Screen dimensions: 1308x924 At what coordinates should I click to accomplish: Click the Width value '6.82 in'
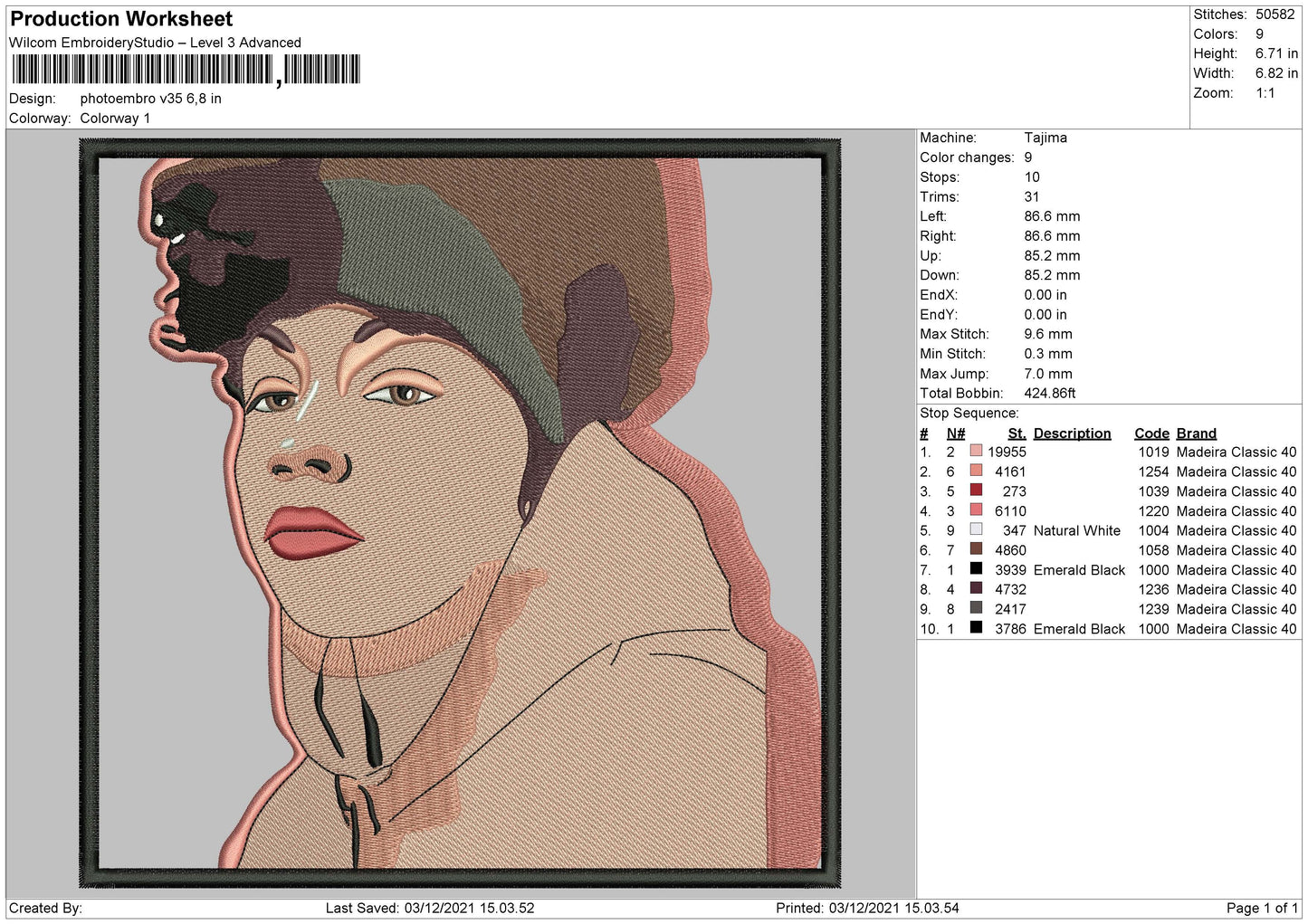click(x=1276, y=73)
